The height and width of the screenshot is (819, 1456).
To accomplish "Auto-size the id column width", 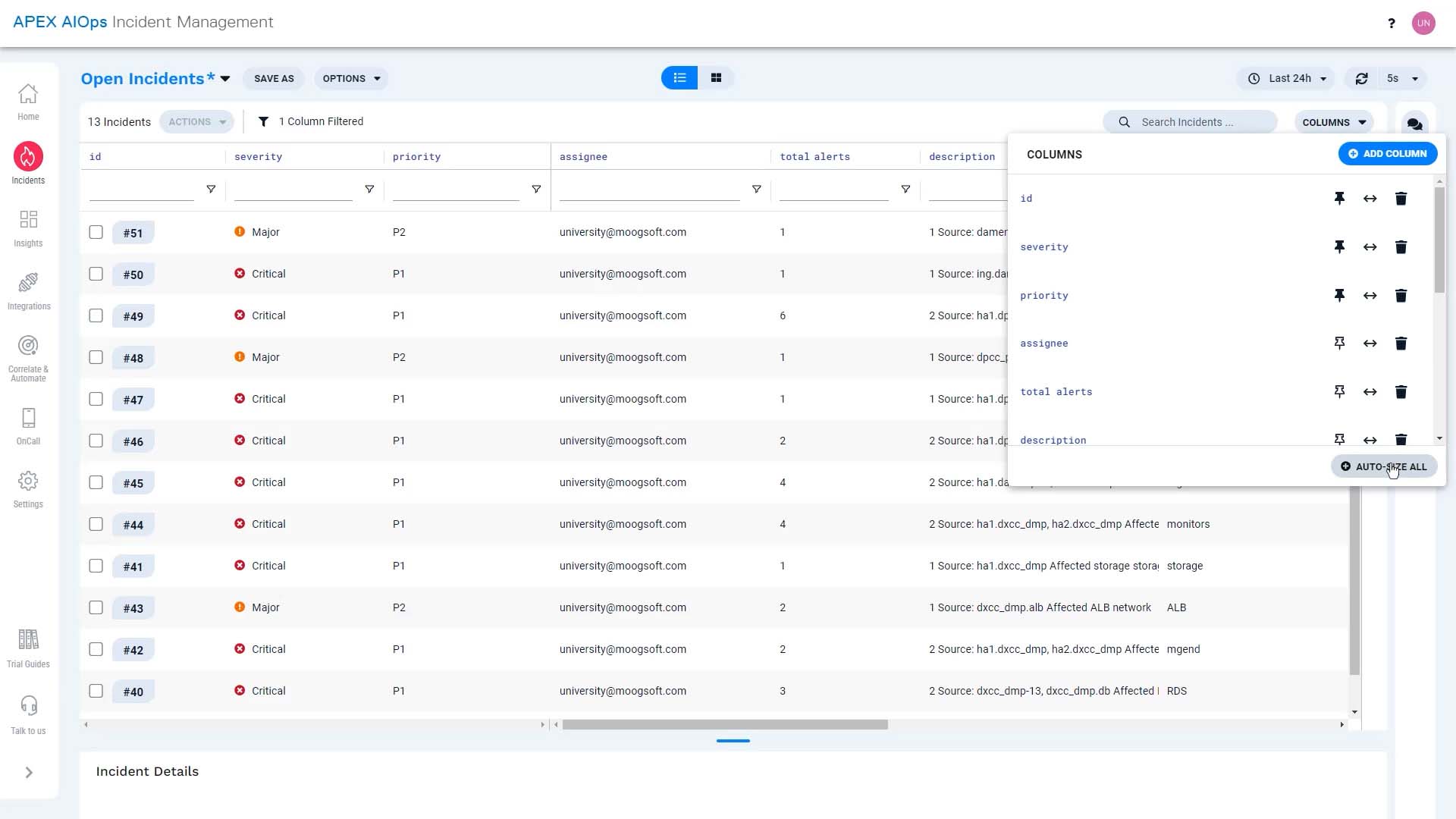I will click(1370, 199).
